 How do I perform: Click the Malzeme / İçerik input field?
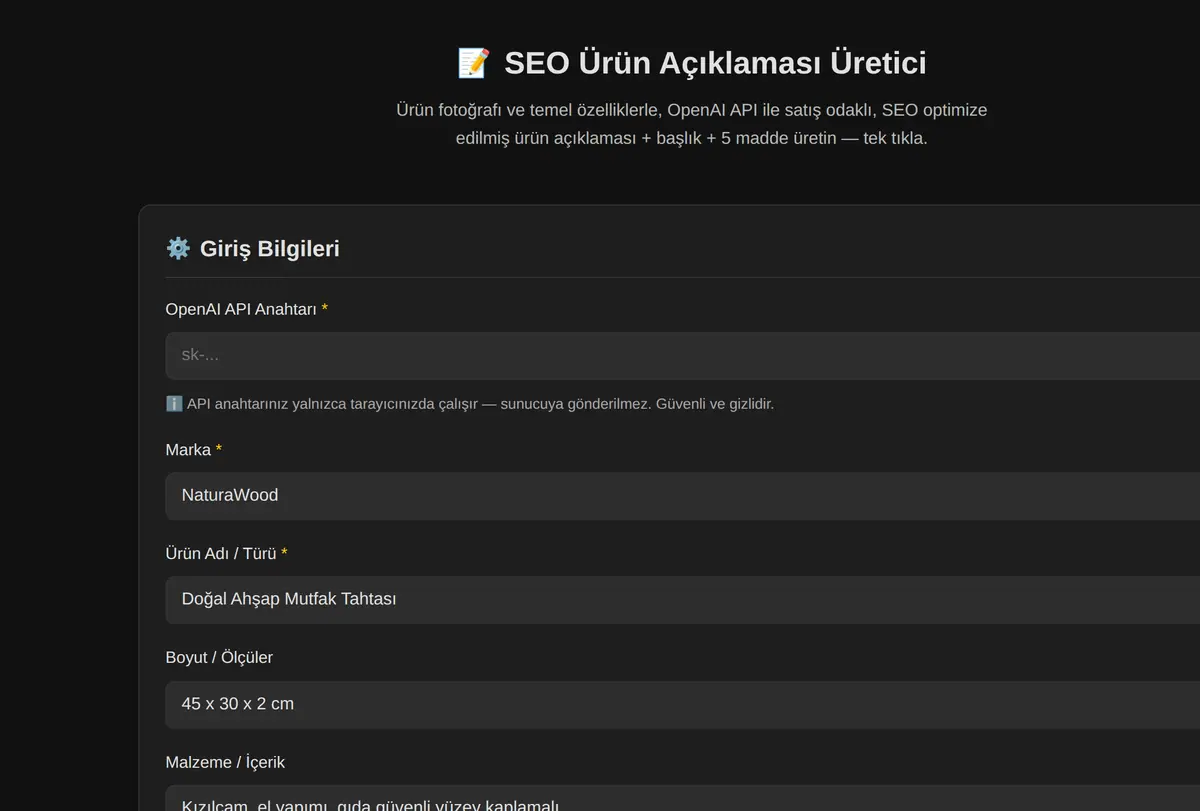pos(683,798)
